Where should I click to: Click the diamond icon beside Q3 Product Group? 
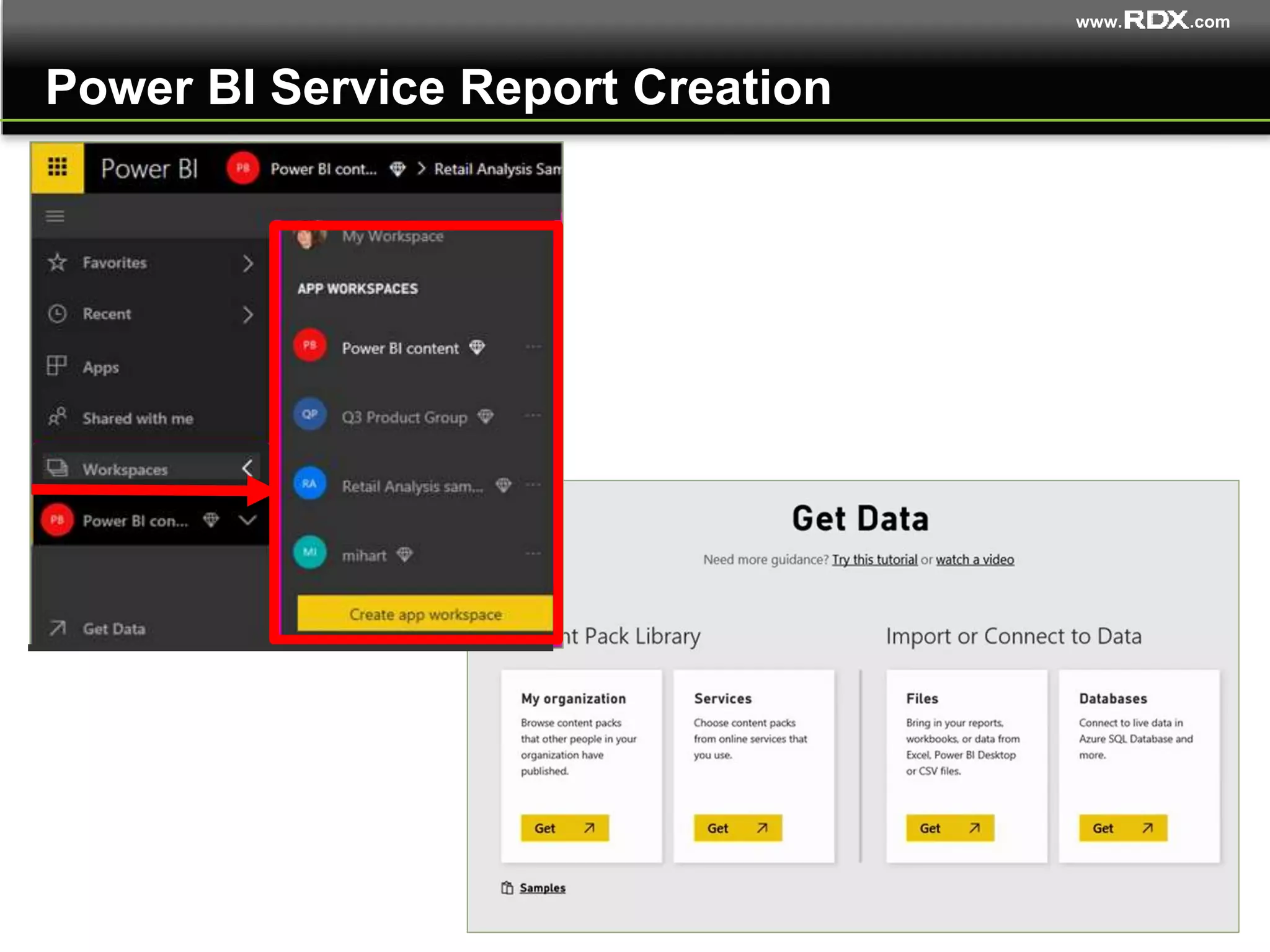point(486,416)
